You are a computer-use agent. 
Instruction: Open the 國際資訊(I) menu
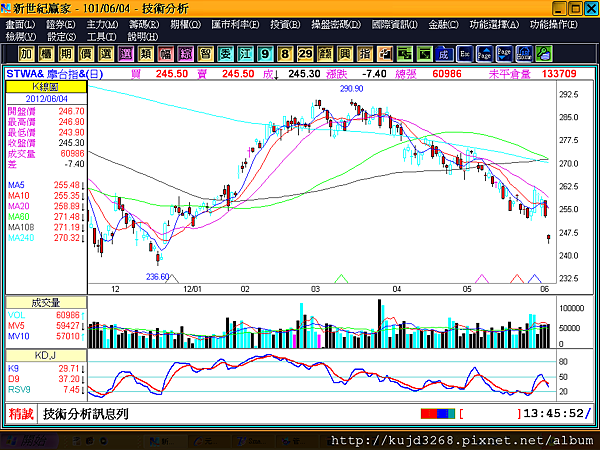click(395, 24)
